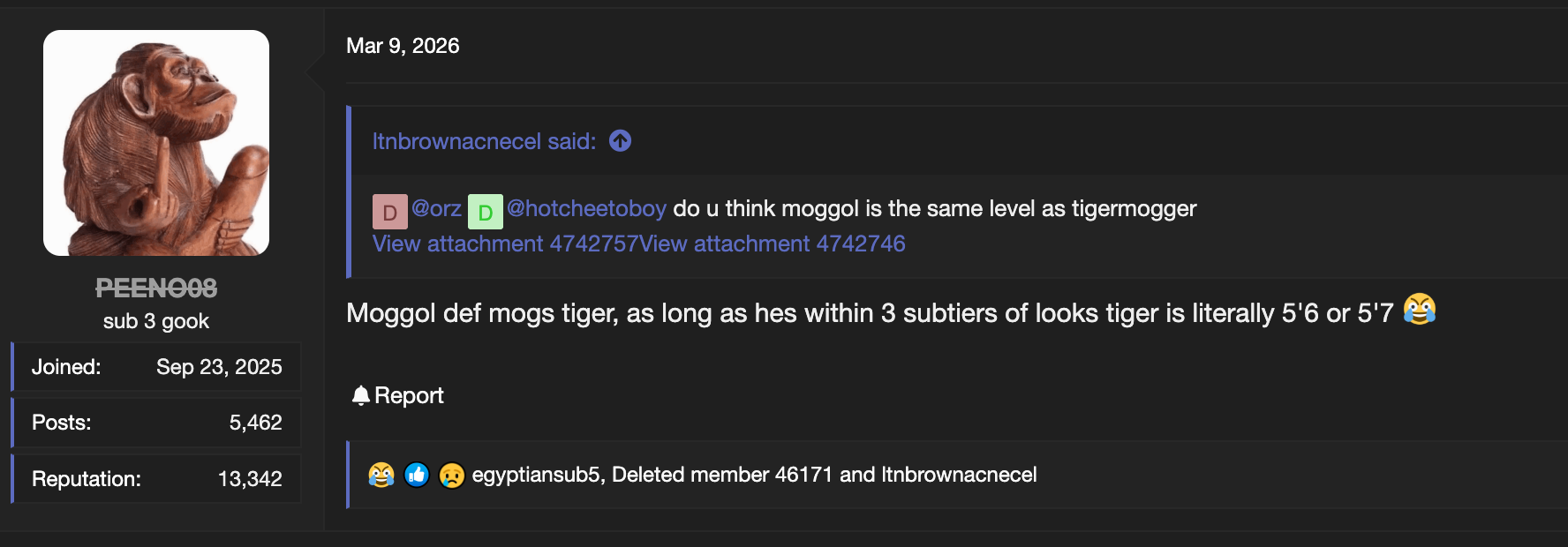
Task: Open the egyptiansub5 profile in the reactions list
Action: click(x=537, y=475)
